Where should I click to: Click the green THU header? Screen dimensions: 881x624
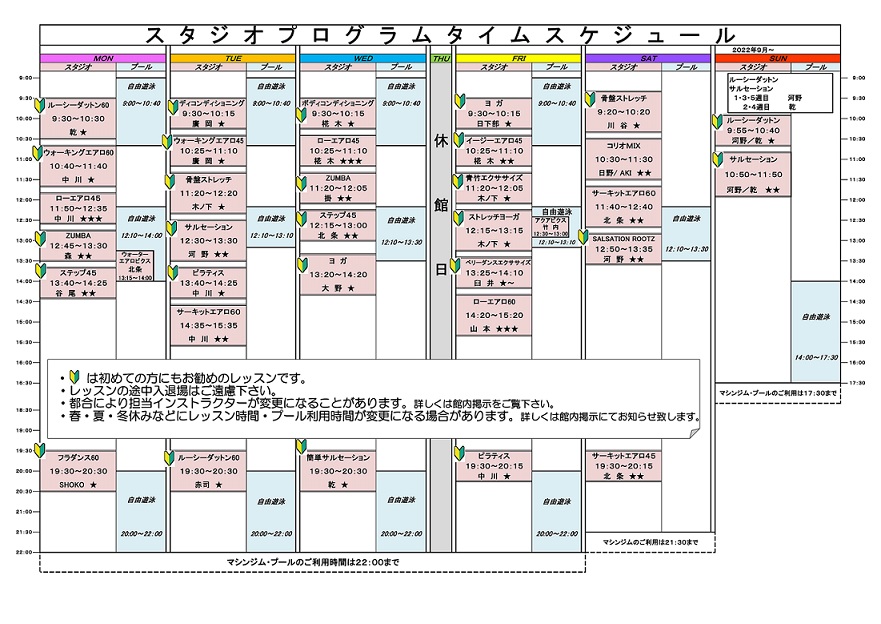[x=441, y=58]
